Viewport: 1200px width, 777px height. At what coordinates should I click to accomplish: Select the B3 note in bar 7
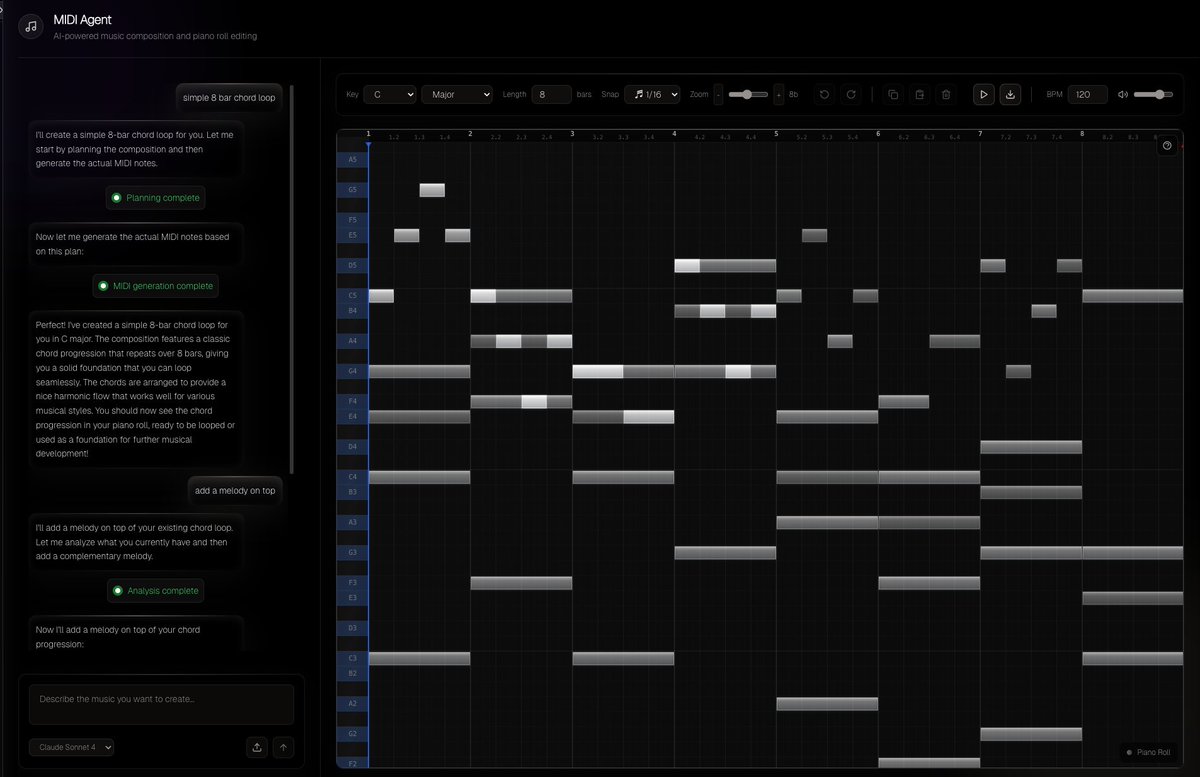point(1031,492)
